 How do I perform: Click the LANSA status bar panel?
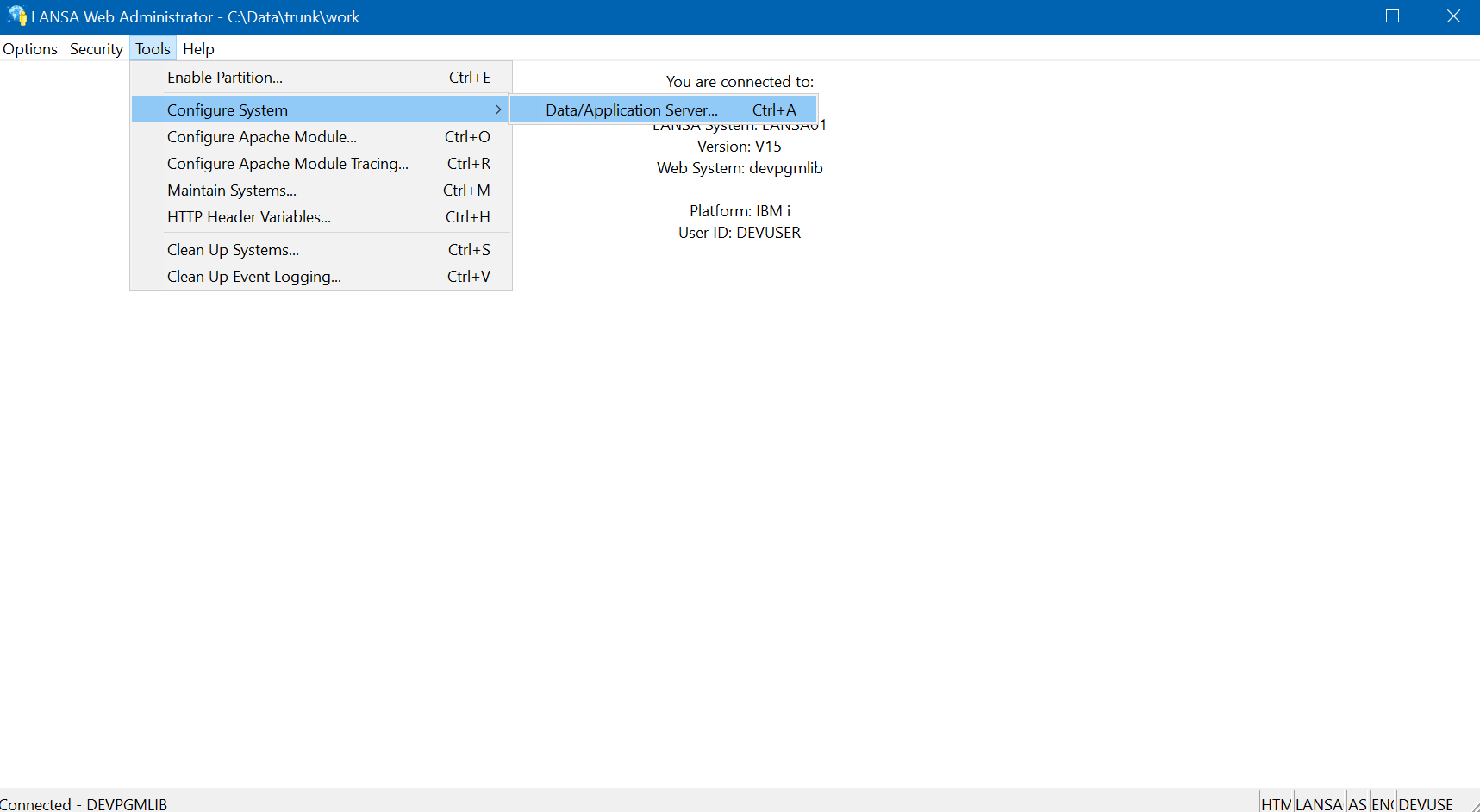click(1320, 803)
